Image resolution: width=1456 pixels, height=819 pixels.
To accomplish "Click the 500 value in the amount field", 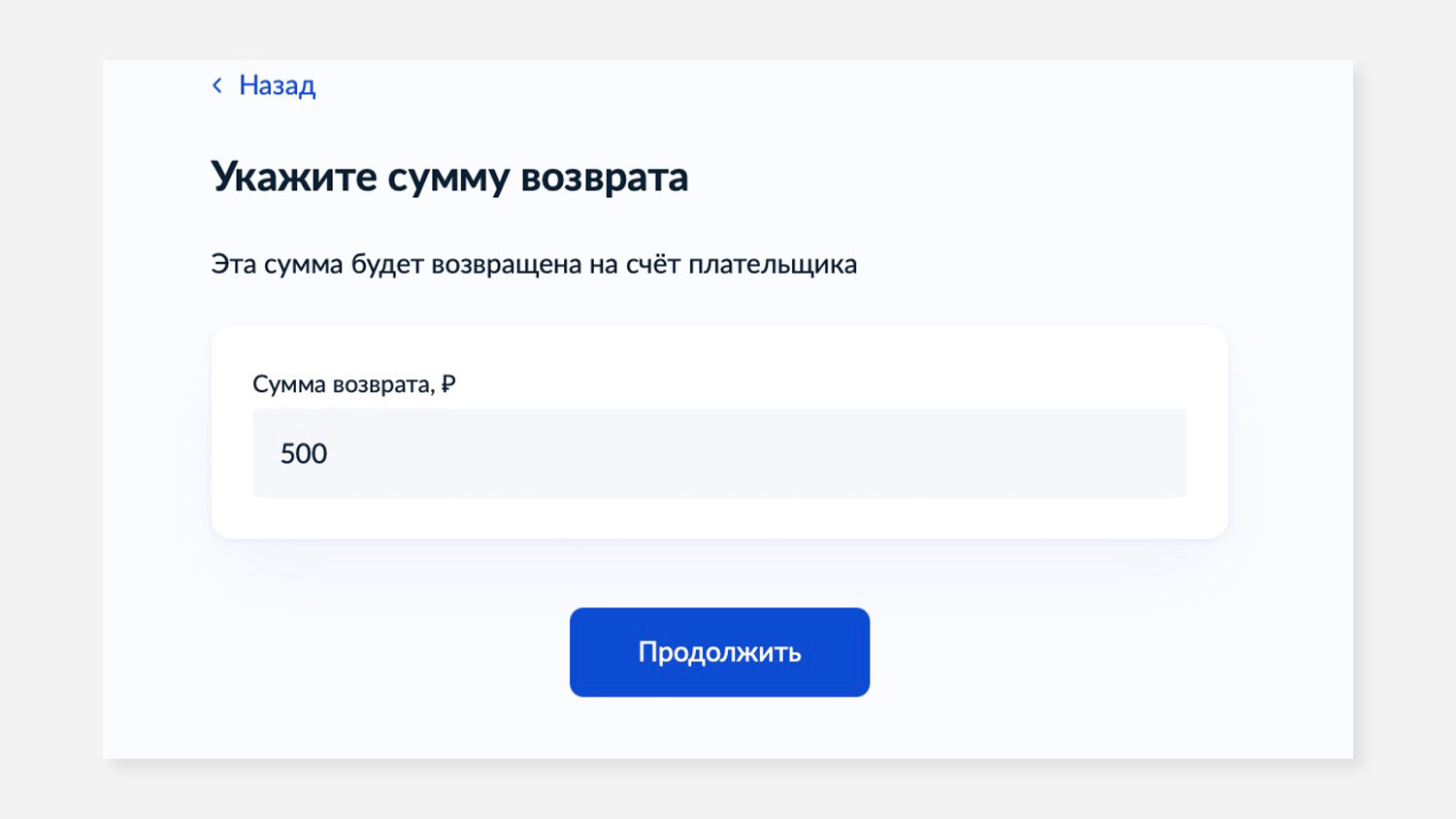I will 304,453.
